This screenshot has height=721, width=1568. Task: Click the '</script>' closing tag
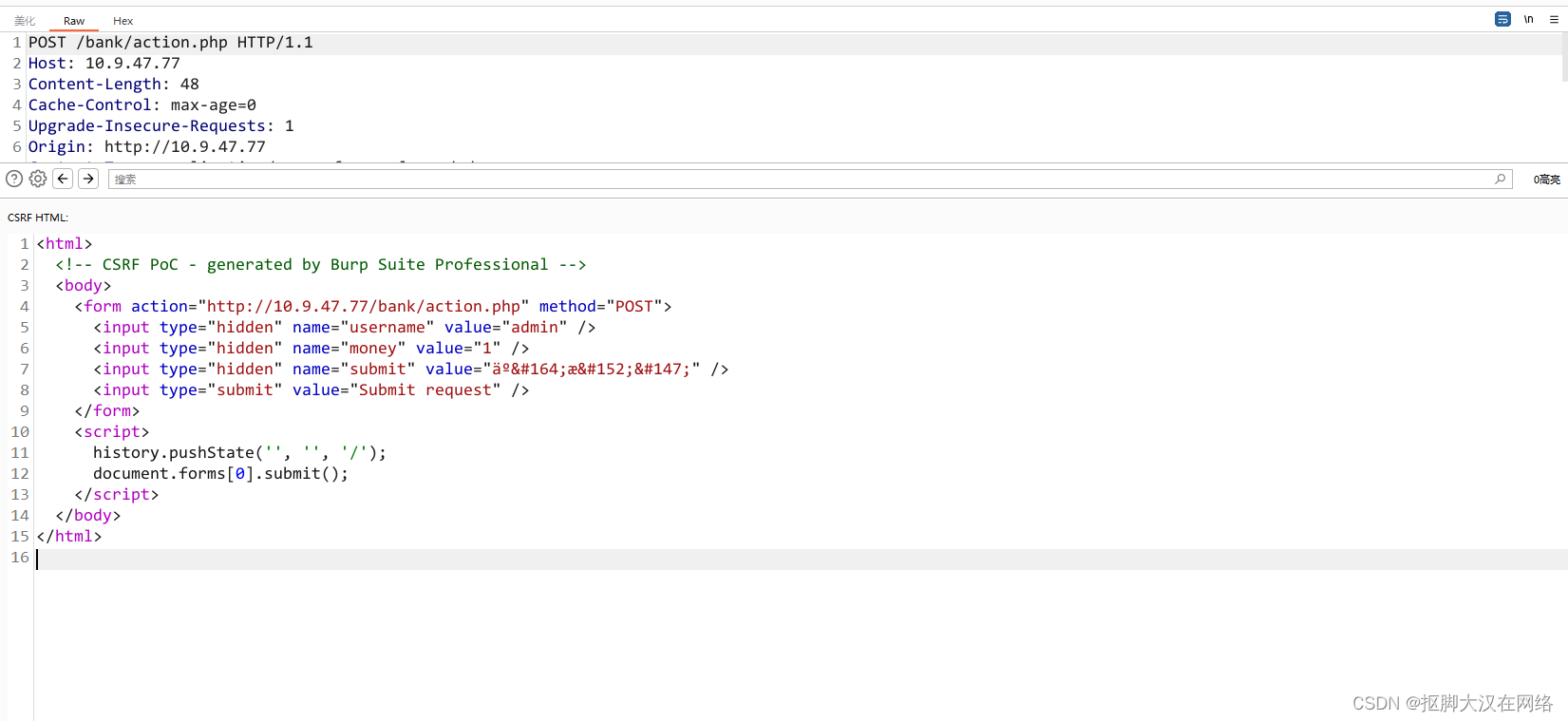pos(117,495)
